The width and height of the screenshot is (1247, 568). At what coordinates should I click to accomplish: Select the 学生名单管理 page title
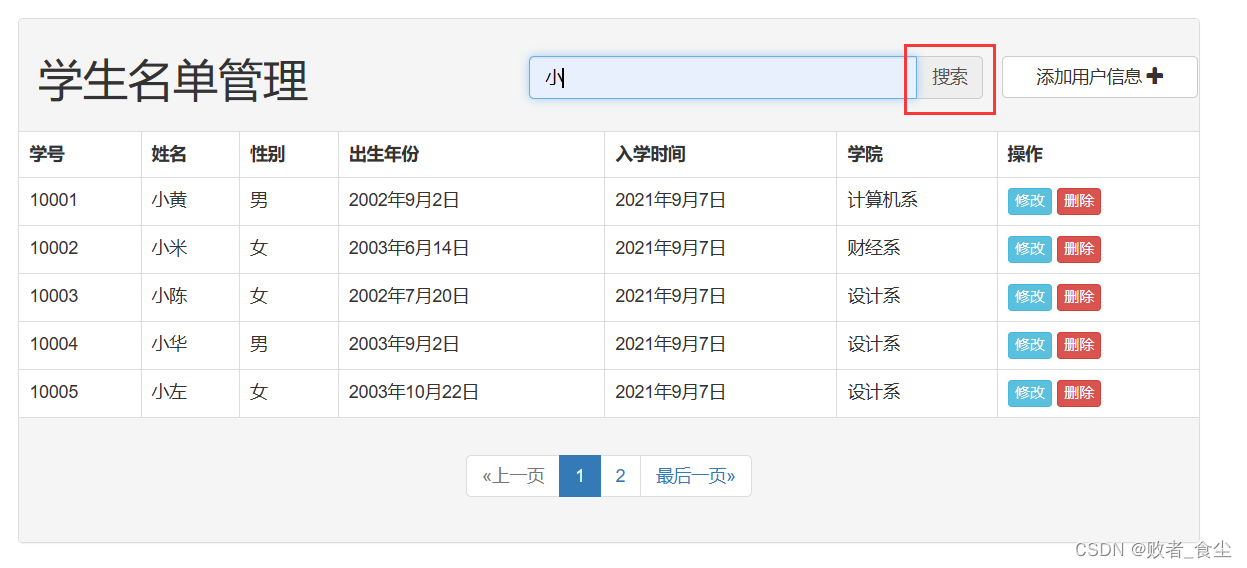click(x=173, y=81)
